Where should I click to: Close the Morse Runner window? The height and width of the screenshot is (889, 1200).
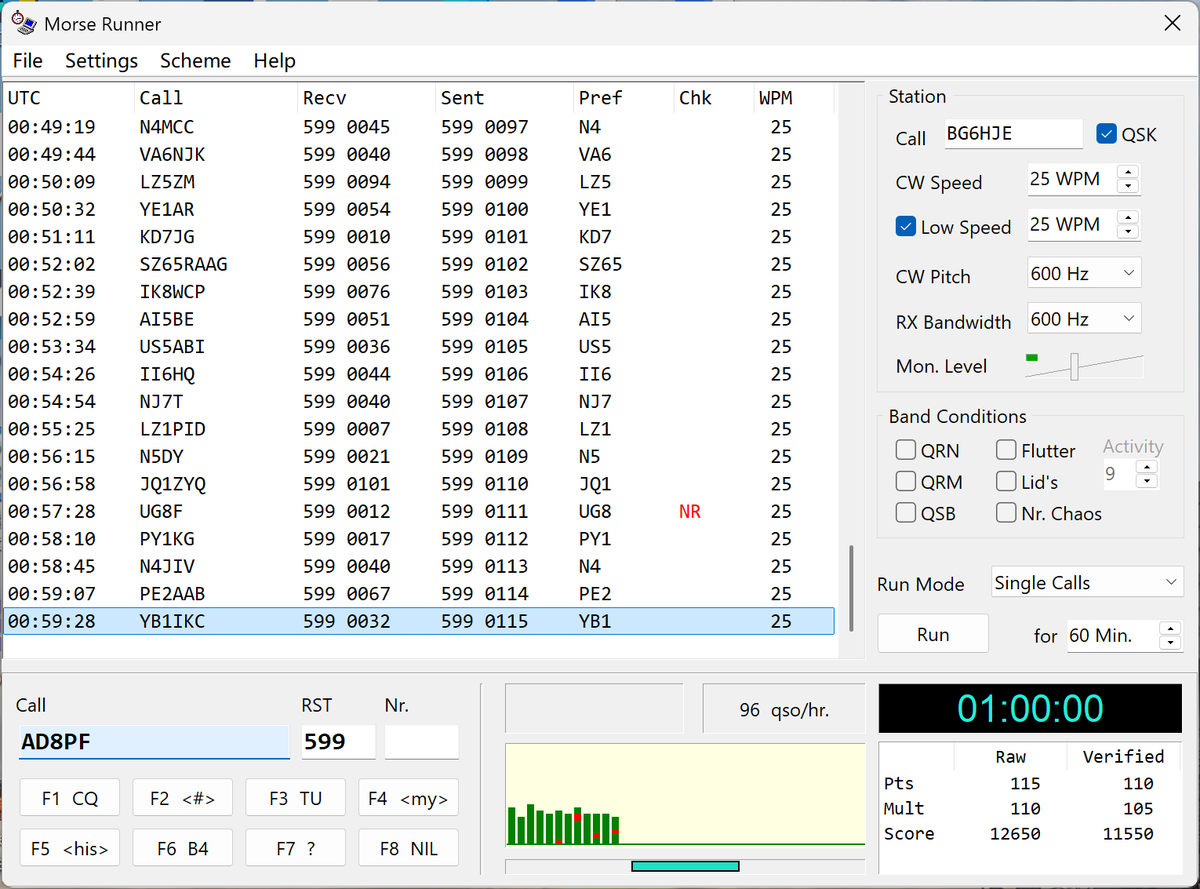click(x=1171, y=23)
